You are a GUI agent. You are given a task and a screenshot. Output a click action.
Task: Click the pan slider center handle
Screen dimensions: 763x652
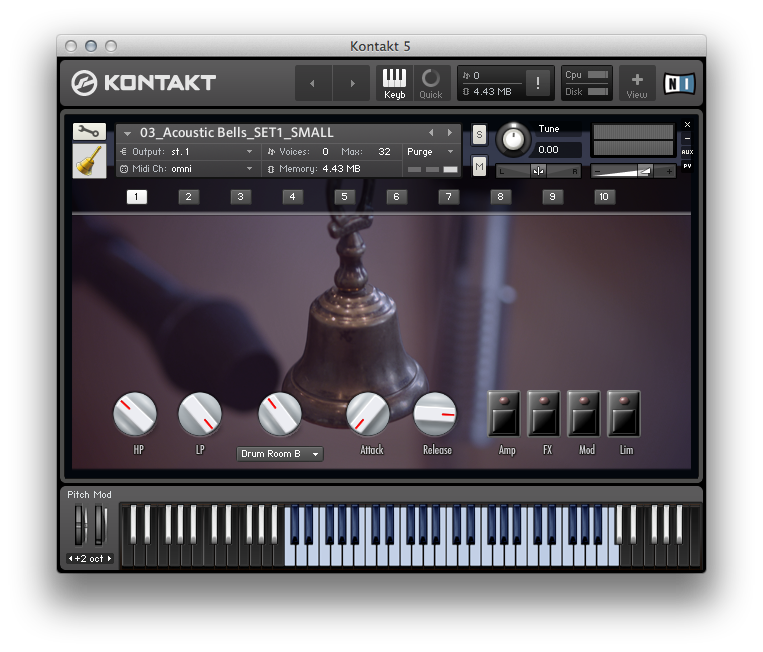point(538,171)
